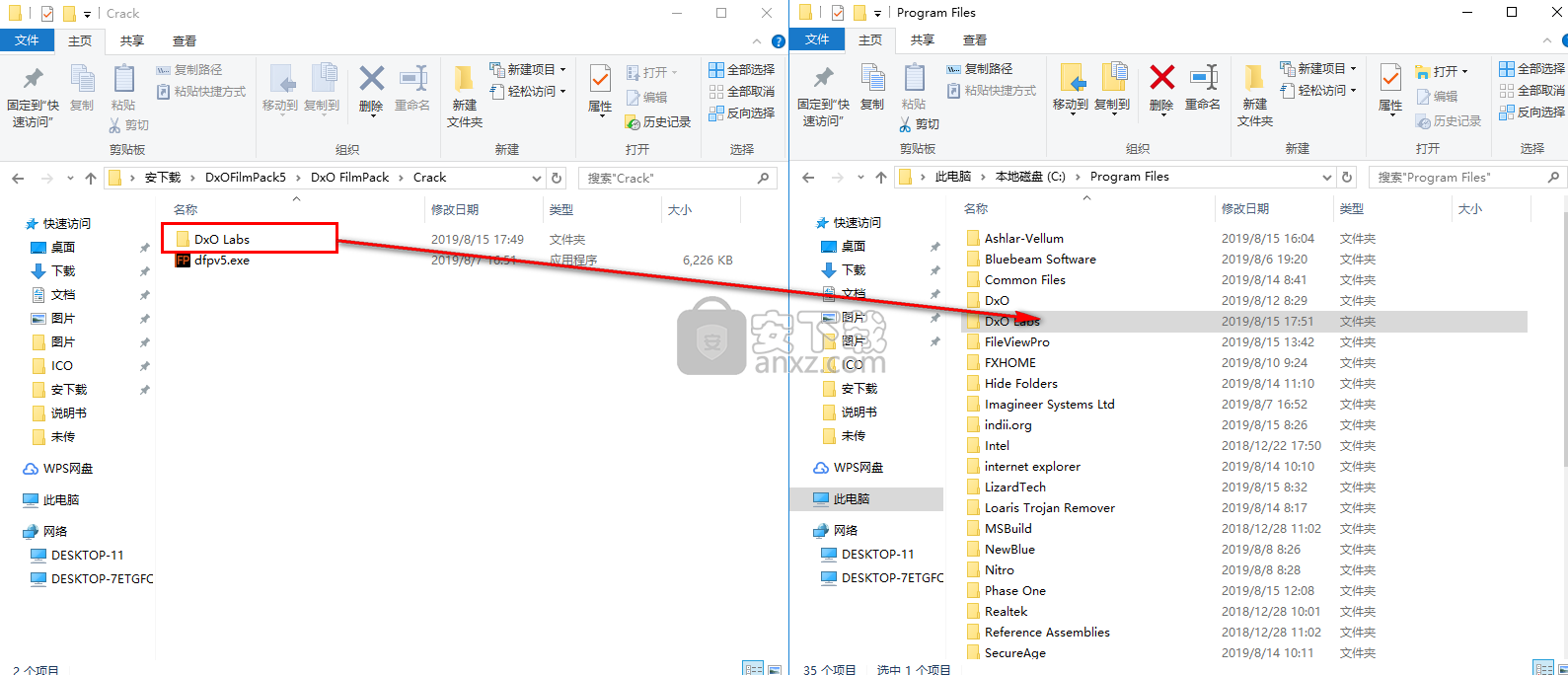The height and width of the screenshot is (675, 1568).
Task: Select Ashlar-Vellum folder in Program Files
Action: [1024, 239]
